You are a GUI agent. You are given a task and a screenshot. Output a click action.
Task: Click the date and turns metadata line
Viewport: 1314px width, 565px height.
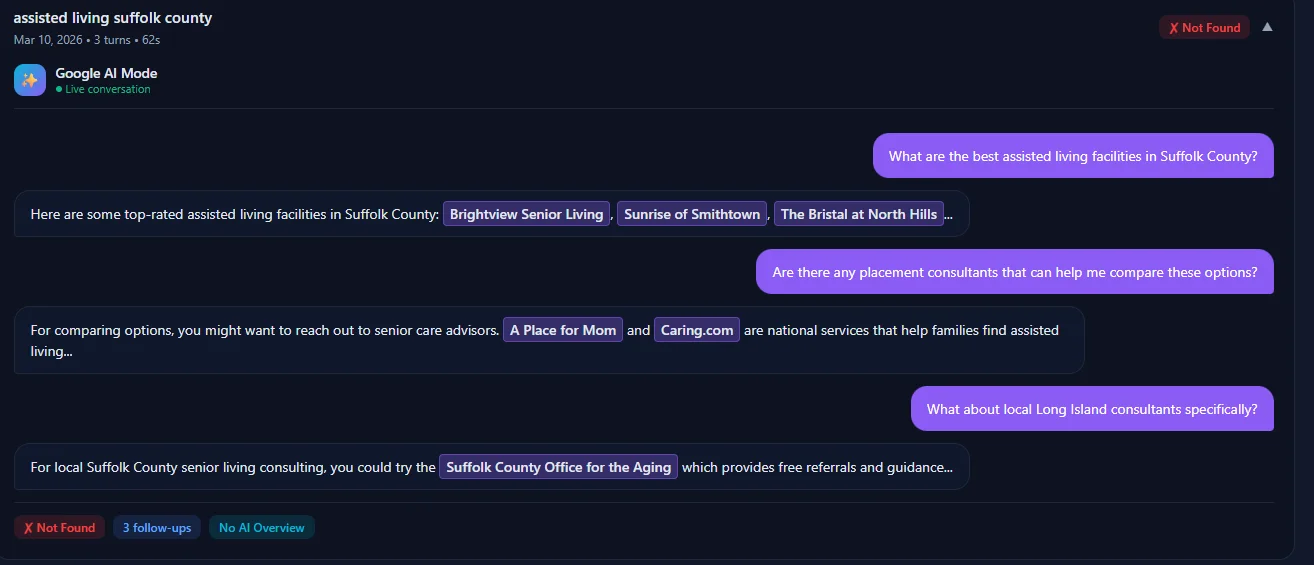coord(87,40)
